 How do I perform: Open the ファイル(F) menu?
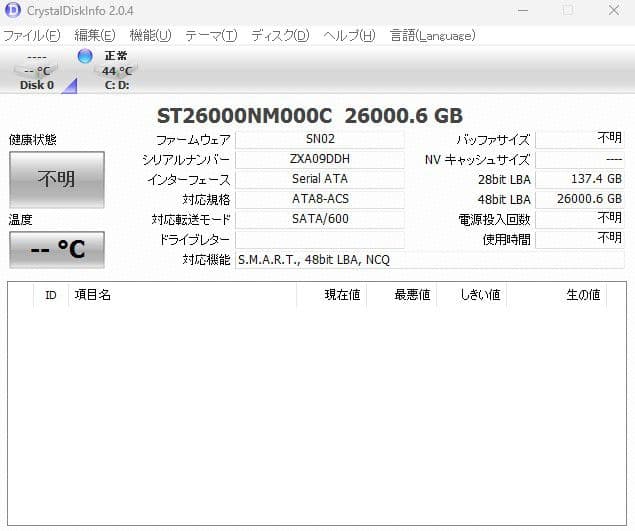click(32, 36)
